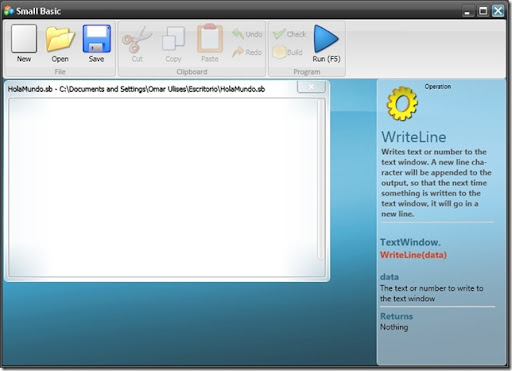Image resolution: width=512 pixels, height=371 pixels.
Task: Click inside the HolaMundo.sb code editor area
Action: 163,188
